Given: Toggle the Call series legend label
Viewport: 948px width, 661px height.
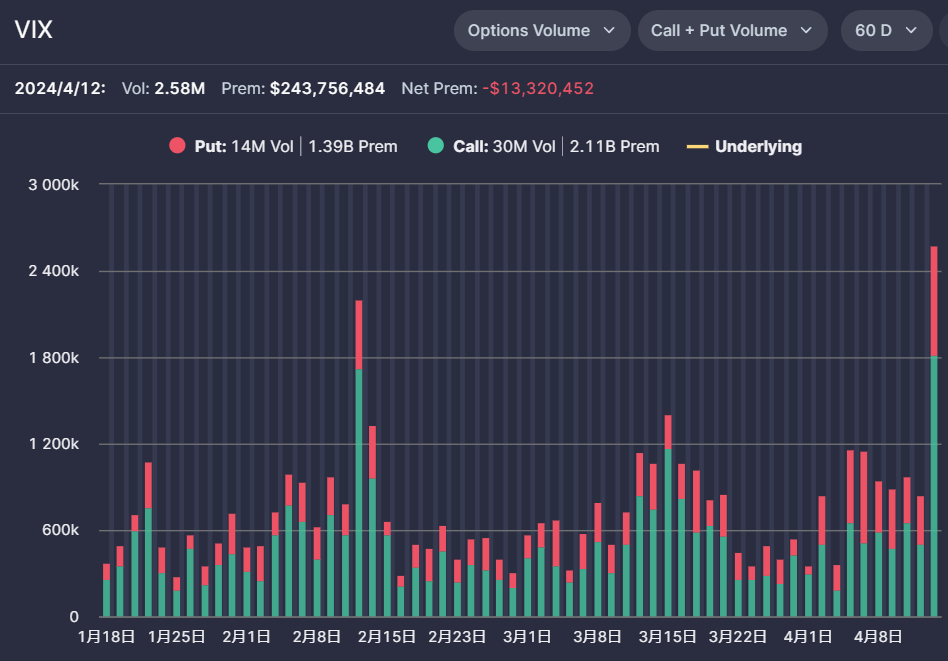Looking at the screenshot, I should coord(469,146).
